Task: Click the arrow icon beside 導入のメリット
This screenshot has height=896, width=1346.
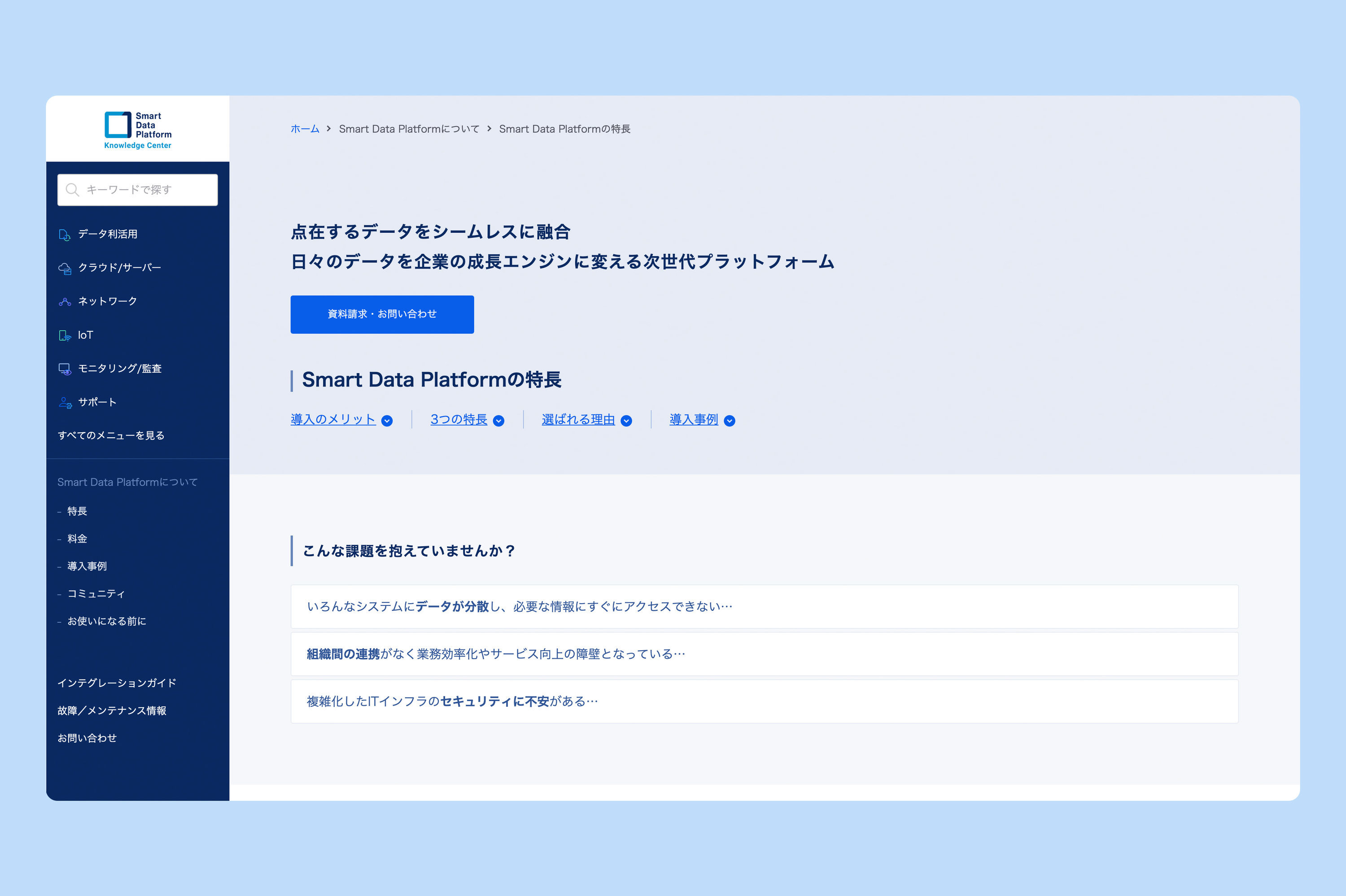Action: tap(387, 421)
